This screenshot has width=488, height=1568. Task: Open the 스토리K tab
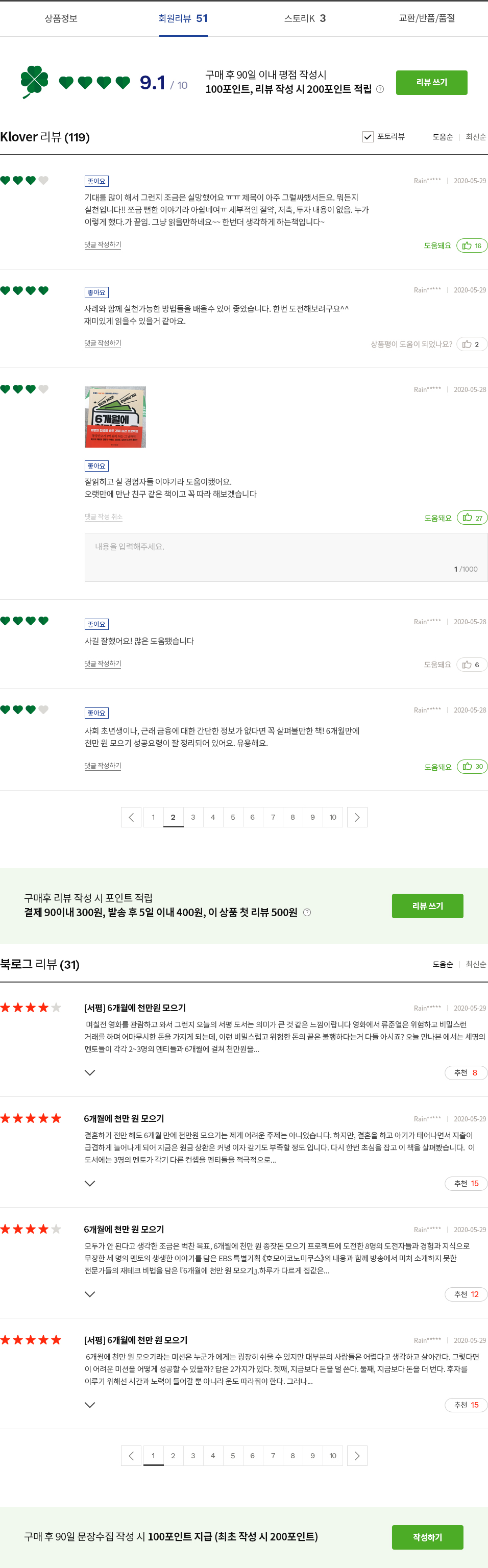click(305, 18)
